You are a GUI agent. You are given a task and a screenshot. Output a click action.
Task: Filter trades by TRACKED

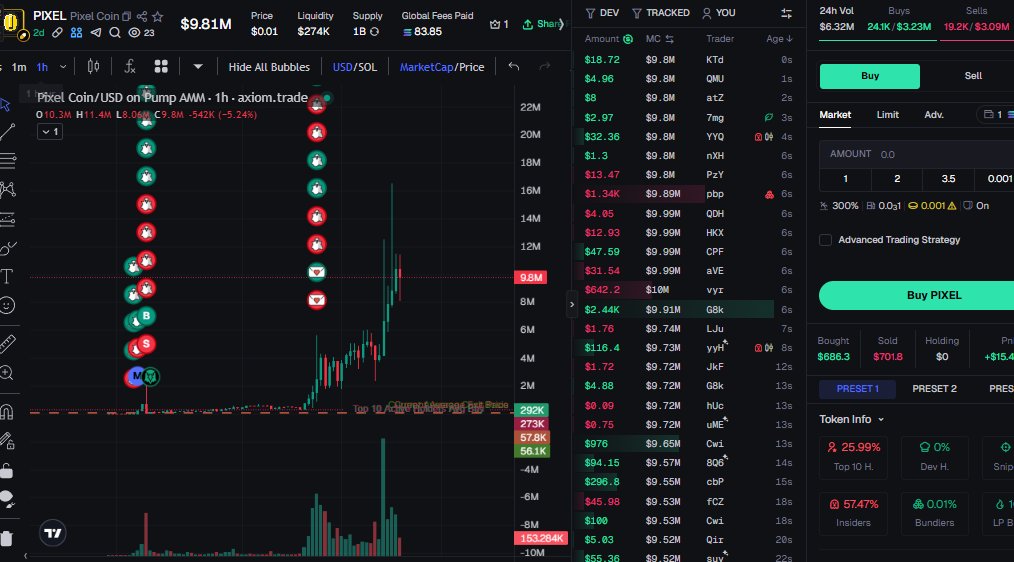point(660,13)
